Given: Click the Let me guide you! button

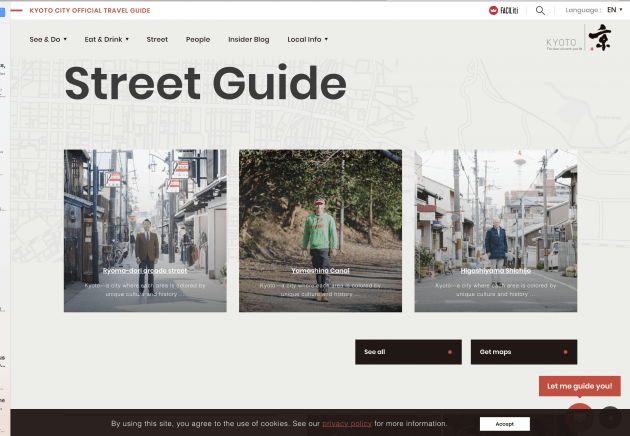Looking at the screenshot, I should pos(580,386).
